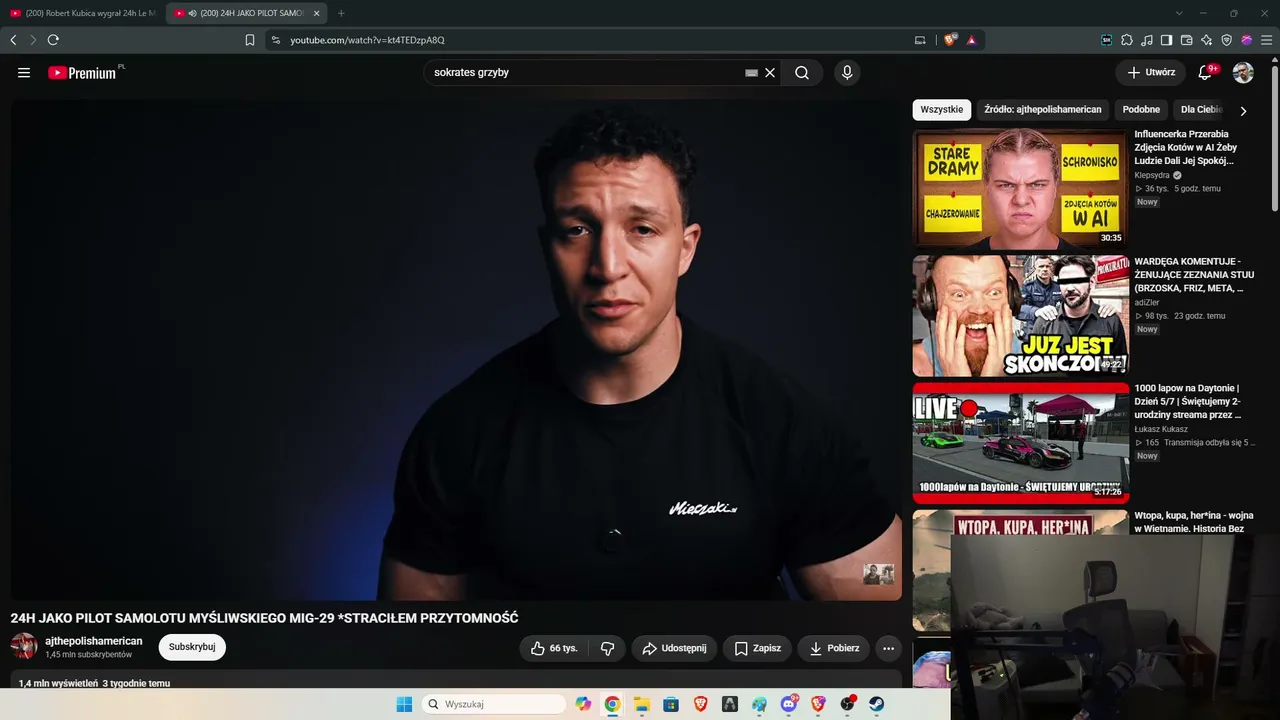The width and height of the screenshot is (1280, 720).
Task: Open Brave Wallet icon
Action: (x=1187, y=40)
